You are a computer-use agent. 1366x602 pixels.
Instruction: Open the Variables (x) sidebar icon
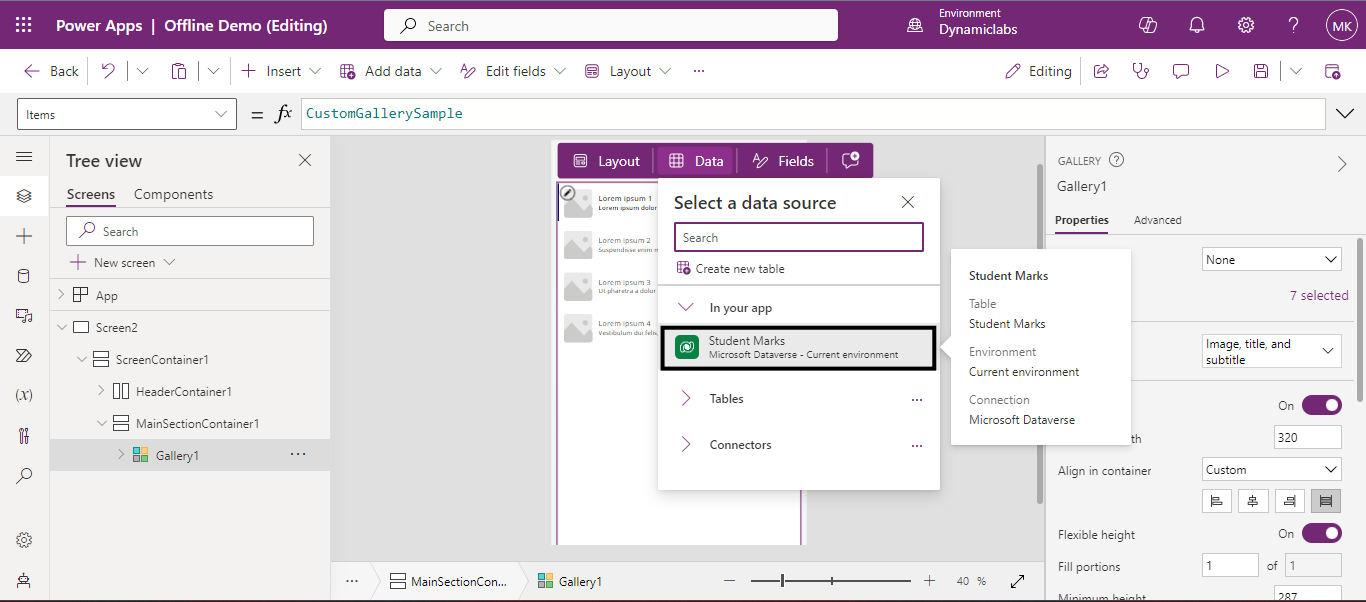tap(24, 395)
